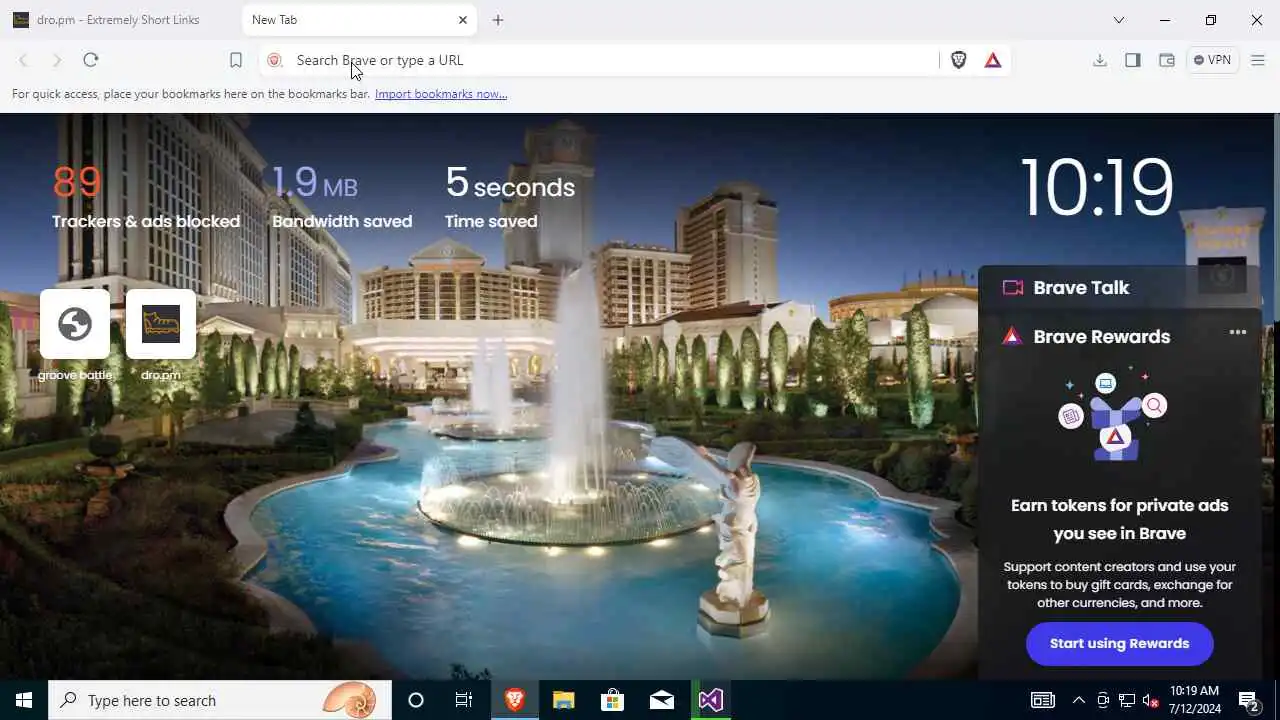Open the groove battle top site tile

[75, 324]
